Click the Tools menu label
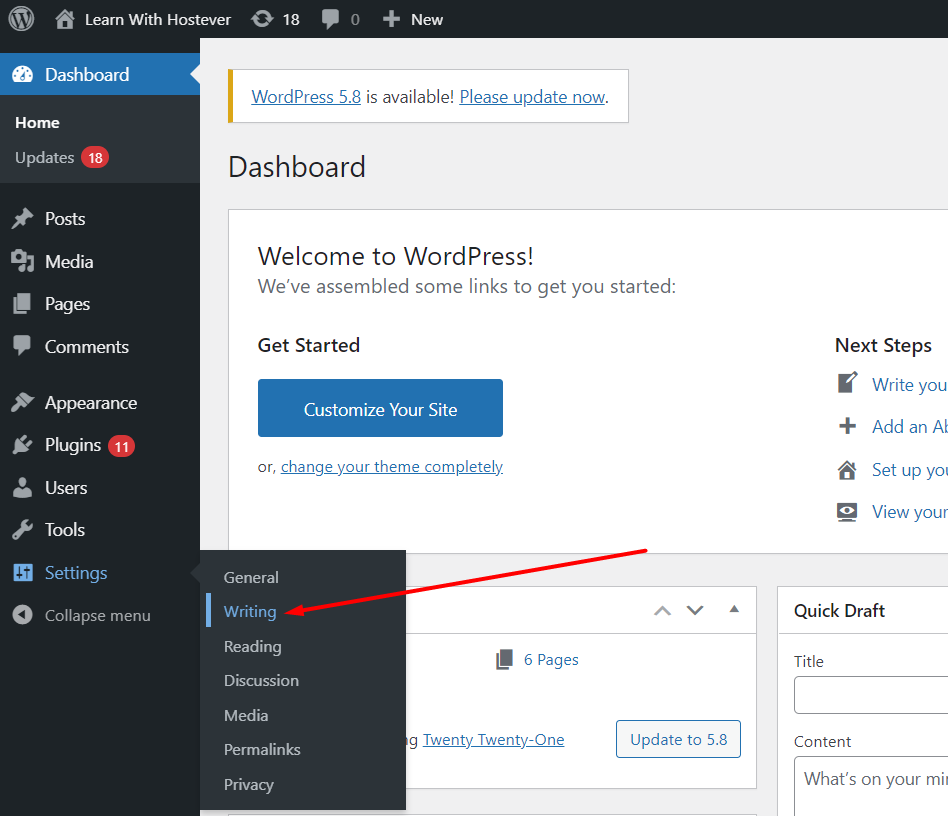Viewport: 948px width, 816px height. [x=65, y=530]
